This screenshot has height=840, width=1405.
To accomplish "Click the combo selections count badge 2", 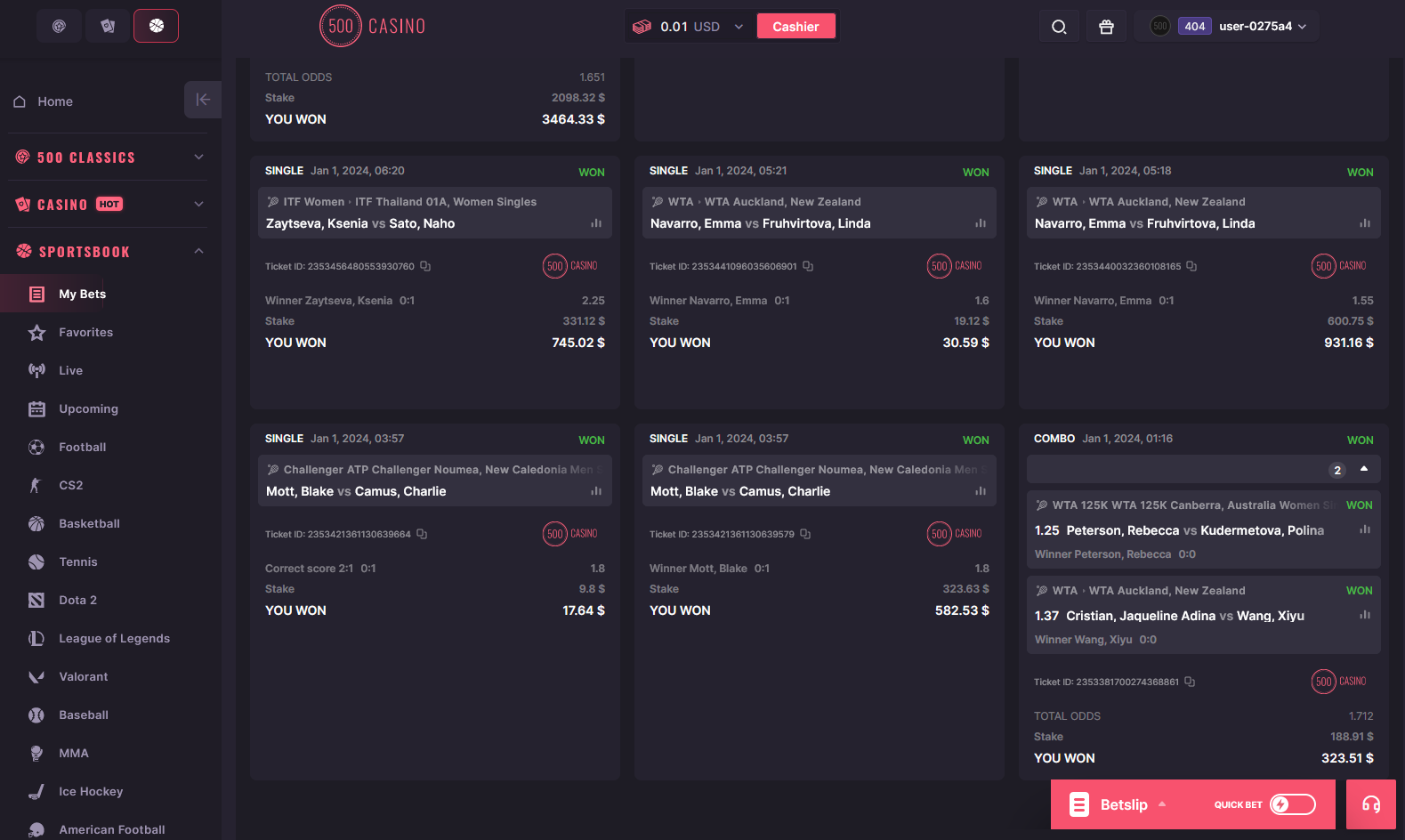I will [x=1336, y=470].
